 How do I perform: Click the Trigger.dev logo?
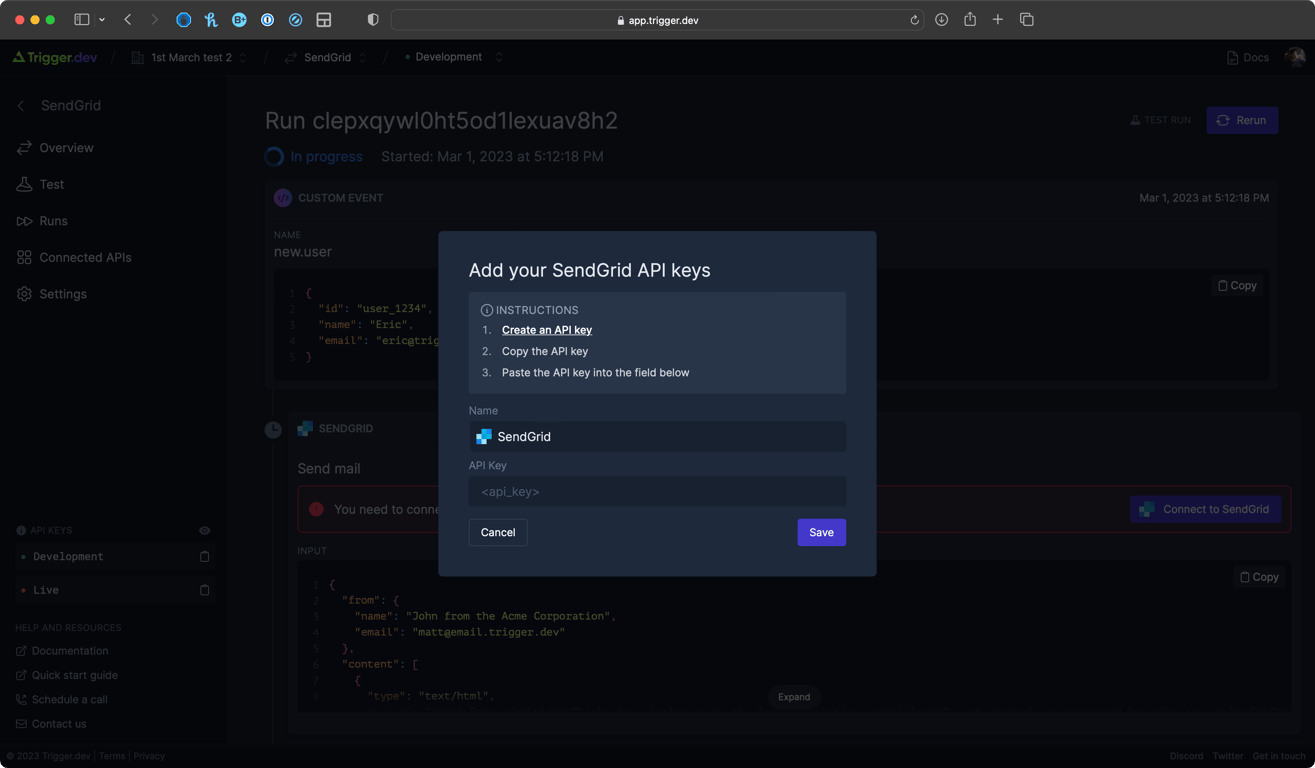click(55, 57)
